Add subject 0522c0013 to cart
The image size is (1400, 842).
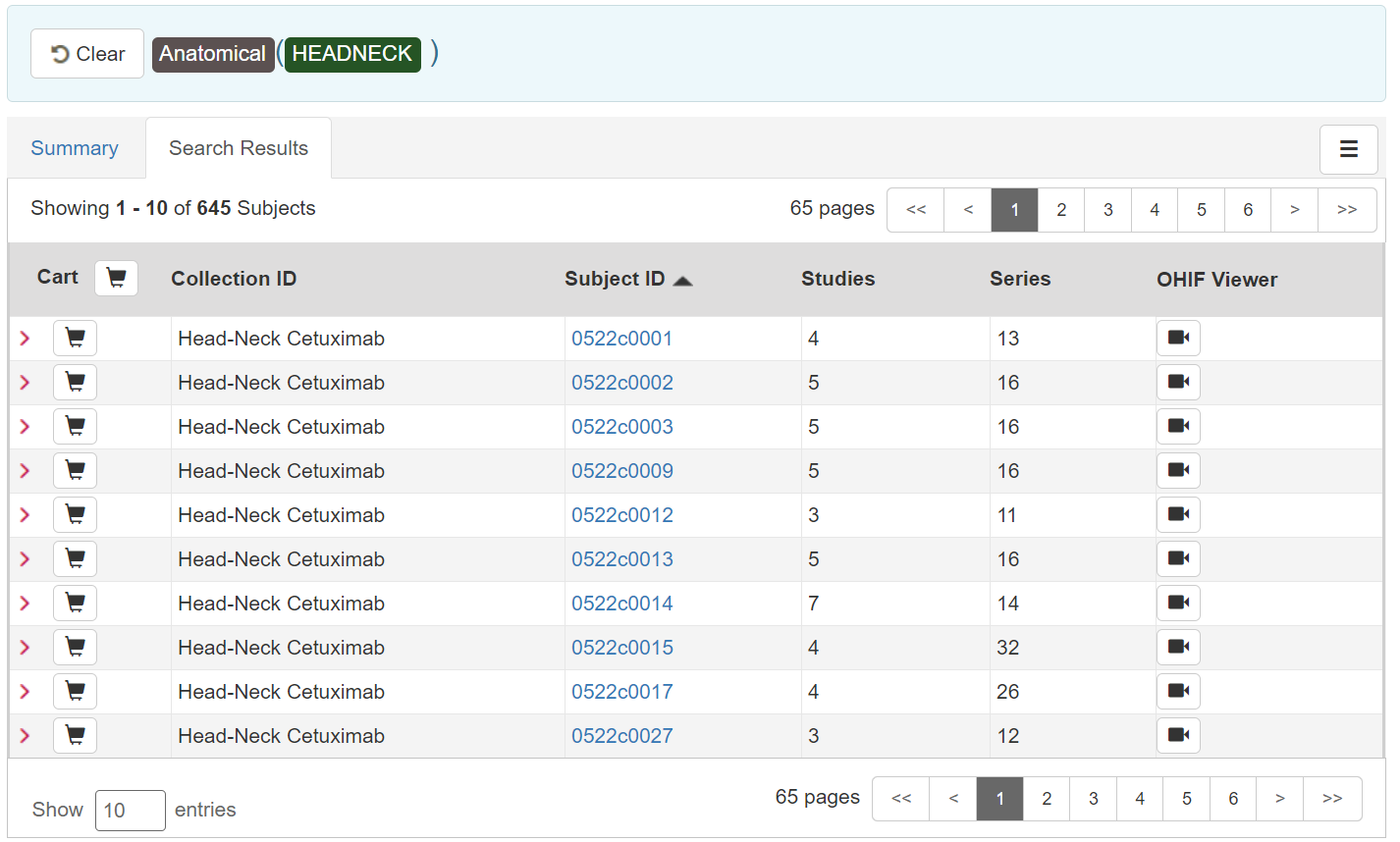coord(75,559)
